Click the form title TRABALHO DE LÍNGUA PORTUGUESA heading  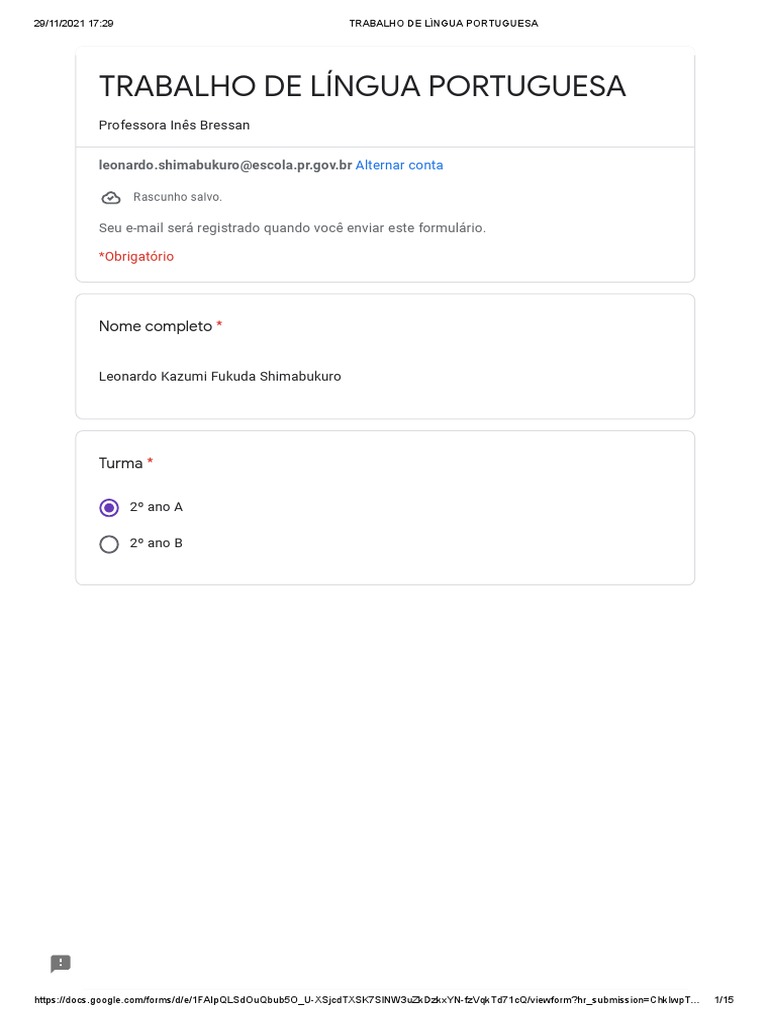[x=362, y=87]
